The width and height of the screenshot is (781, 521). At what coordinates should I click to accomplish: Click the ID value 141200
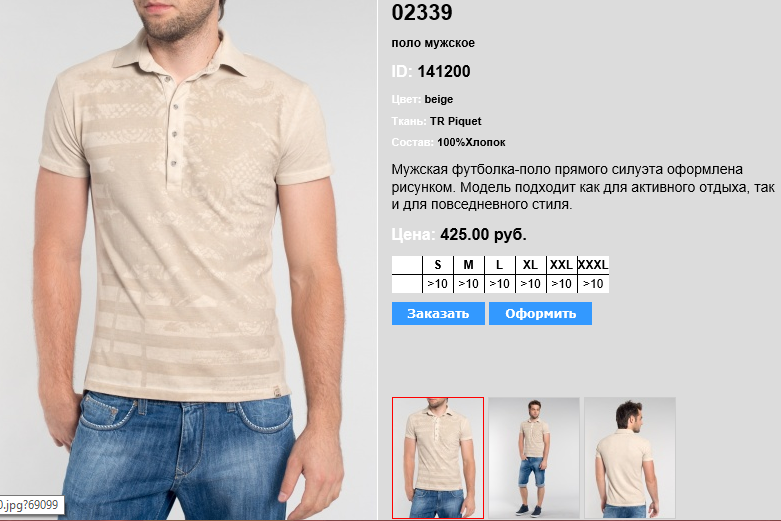click(444, 71)
